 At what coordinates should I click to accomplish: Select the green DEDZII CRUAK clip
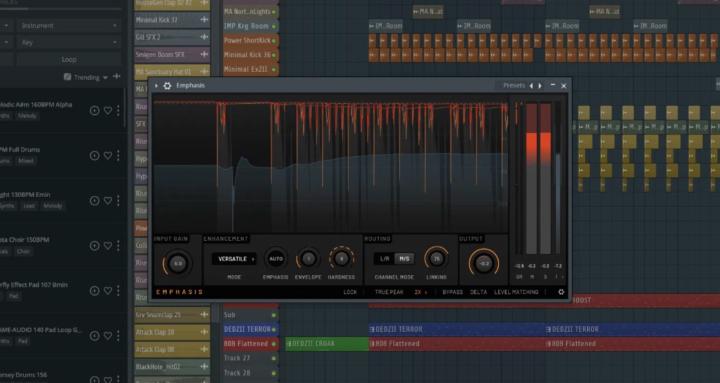click(326, 344)
